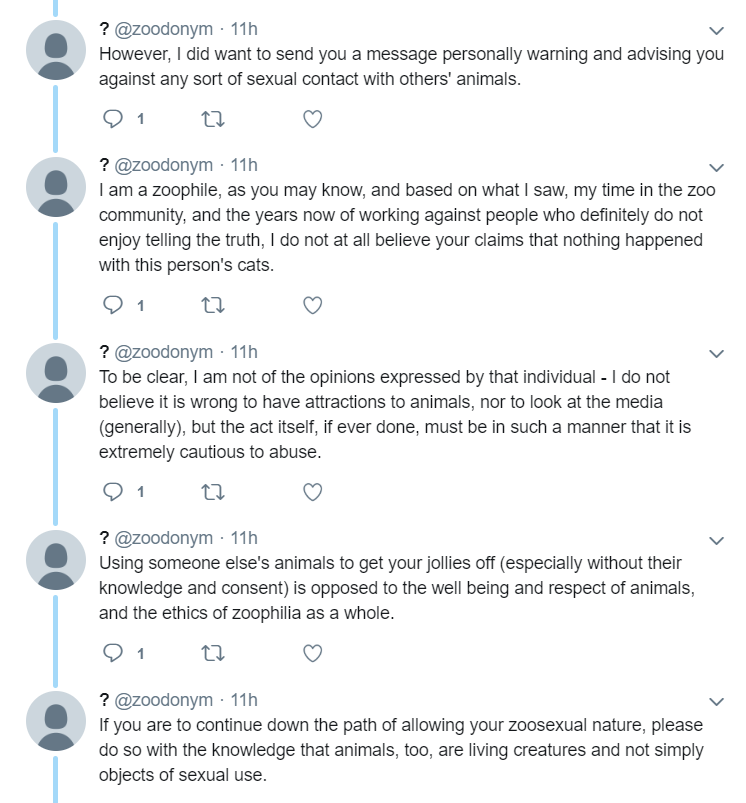Reply to the tweet starting 'To be clear'
This screenshot has height=803, width=746.
click(x=113, y=492)
